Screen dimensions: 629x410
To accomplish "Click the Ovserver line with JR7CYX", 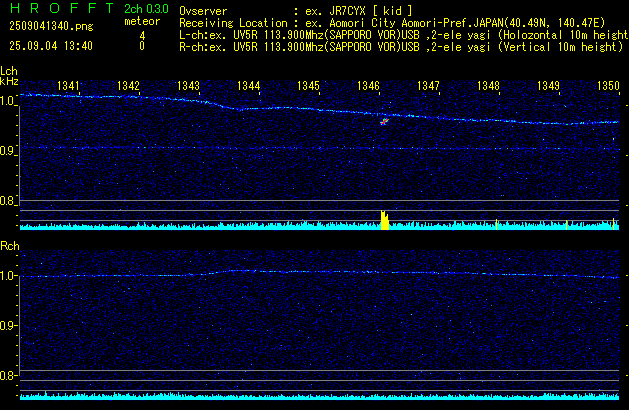I will [296, 11].
